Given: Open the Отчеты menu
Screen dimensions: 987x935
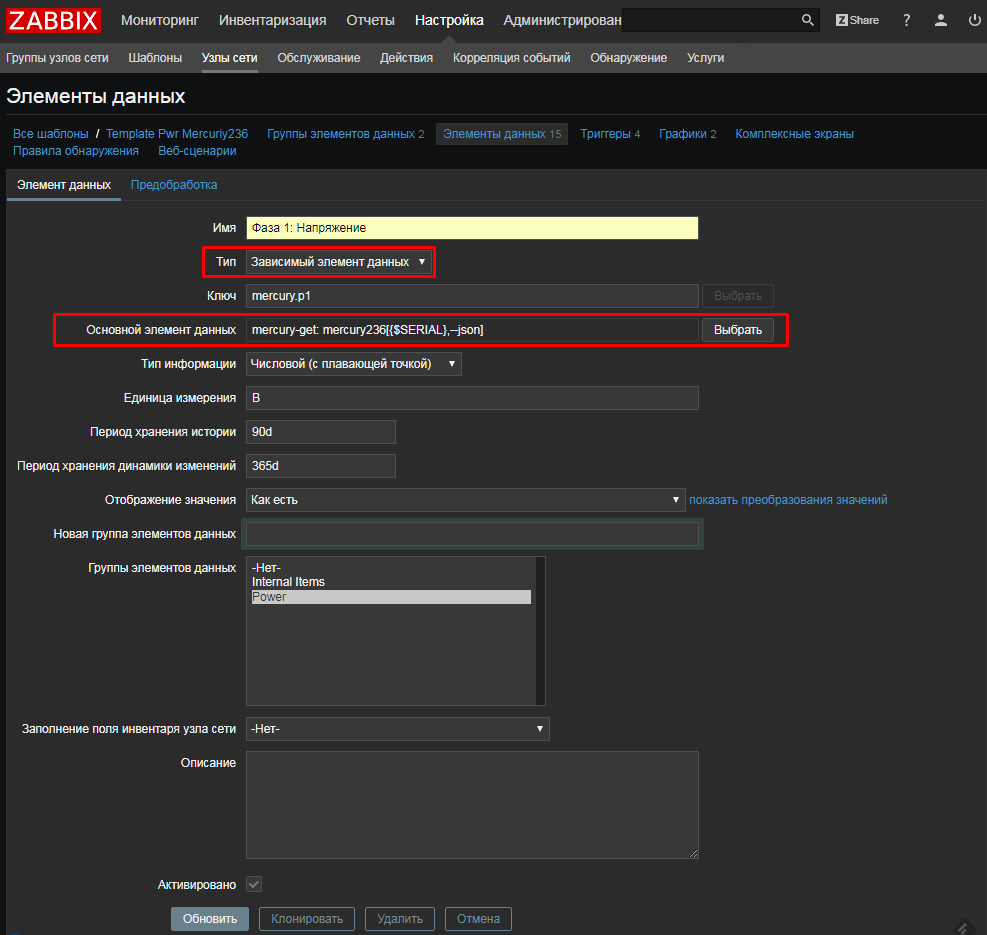Looking at the screenshot, I should pyautogui.click(x=370, y=20).
